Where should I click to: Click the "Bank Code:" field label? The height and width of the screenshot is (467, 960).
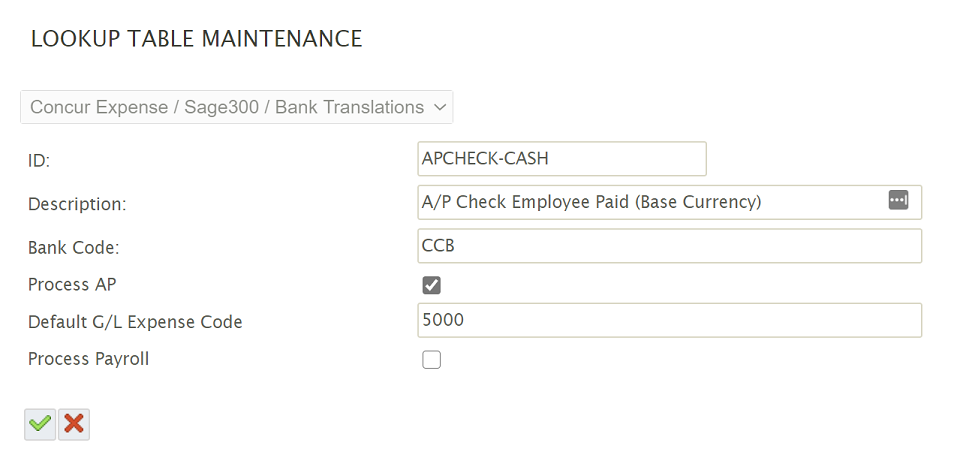(x=73, y=247)
